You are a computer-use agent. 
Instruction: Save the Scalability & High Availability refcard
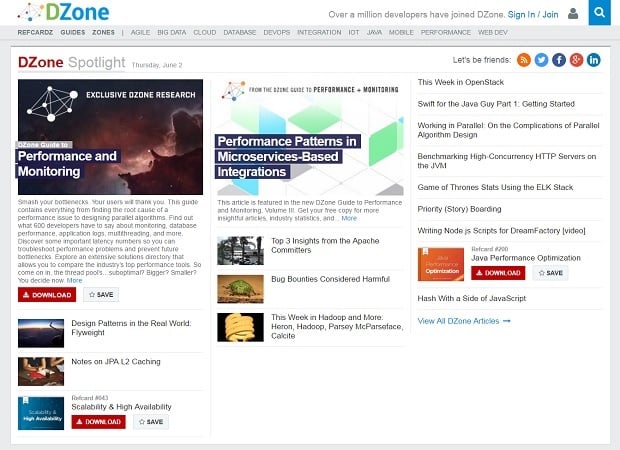point(150,422)
